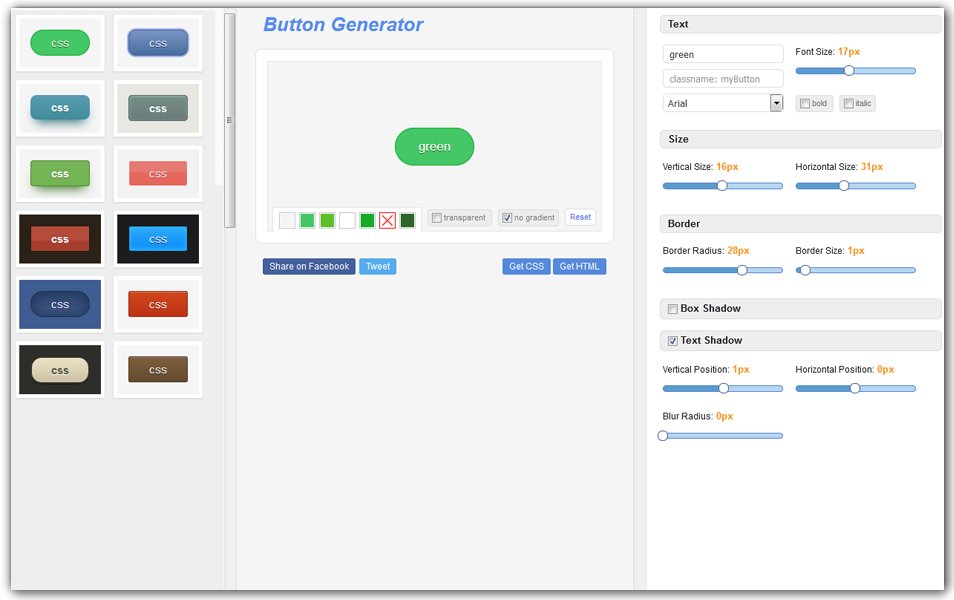Click the Tweet button
This screenshot has width=954, height=600.
[377, 266]
